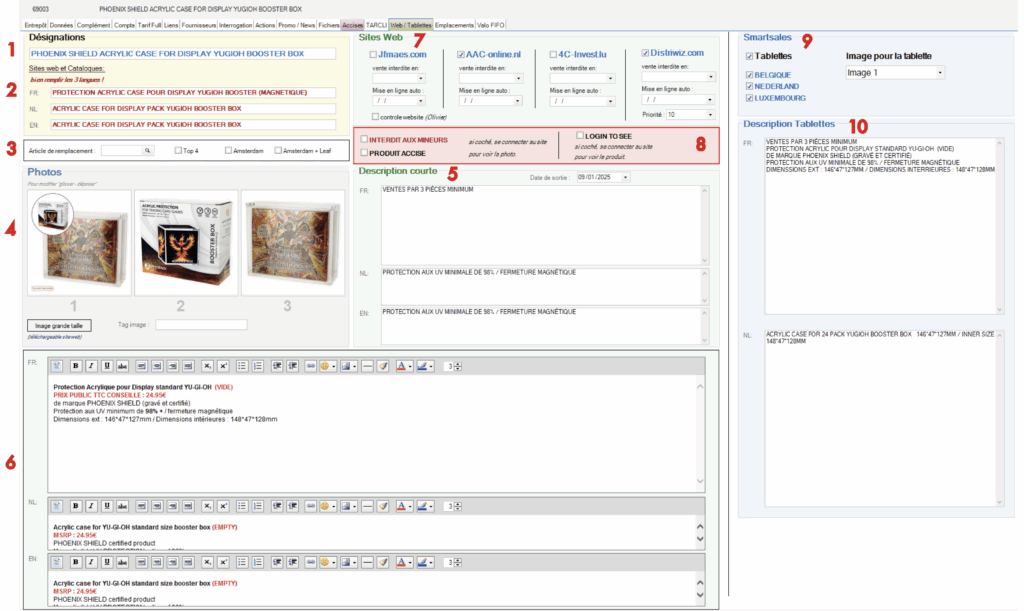Check the INTERDIT AUX MINEURS box

365,140
